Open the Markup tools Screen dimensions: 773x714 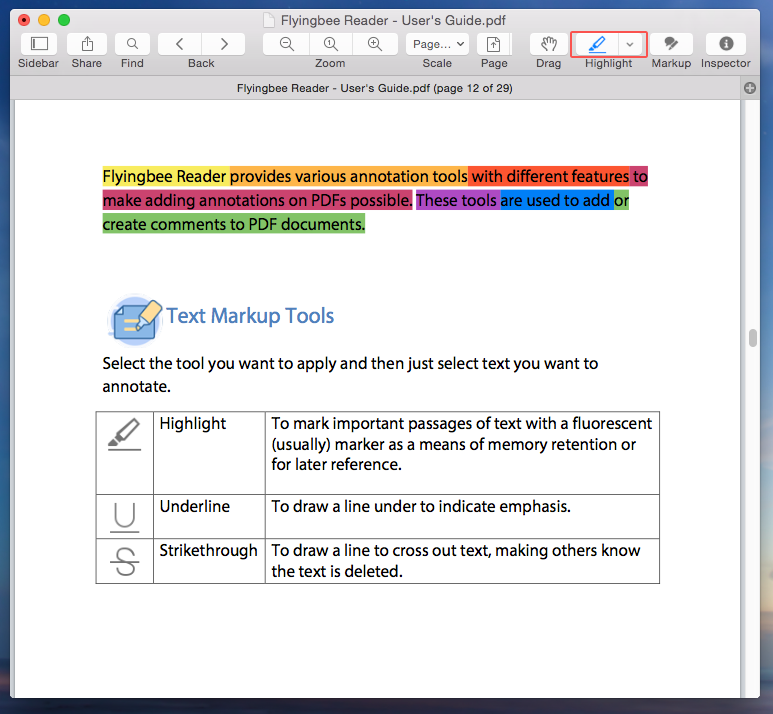point(671,44)
